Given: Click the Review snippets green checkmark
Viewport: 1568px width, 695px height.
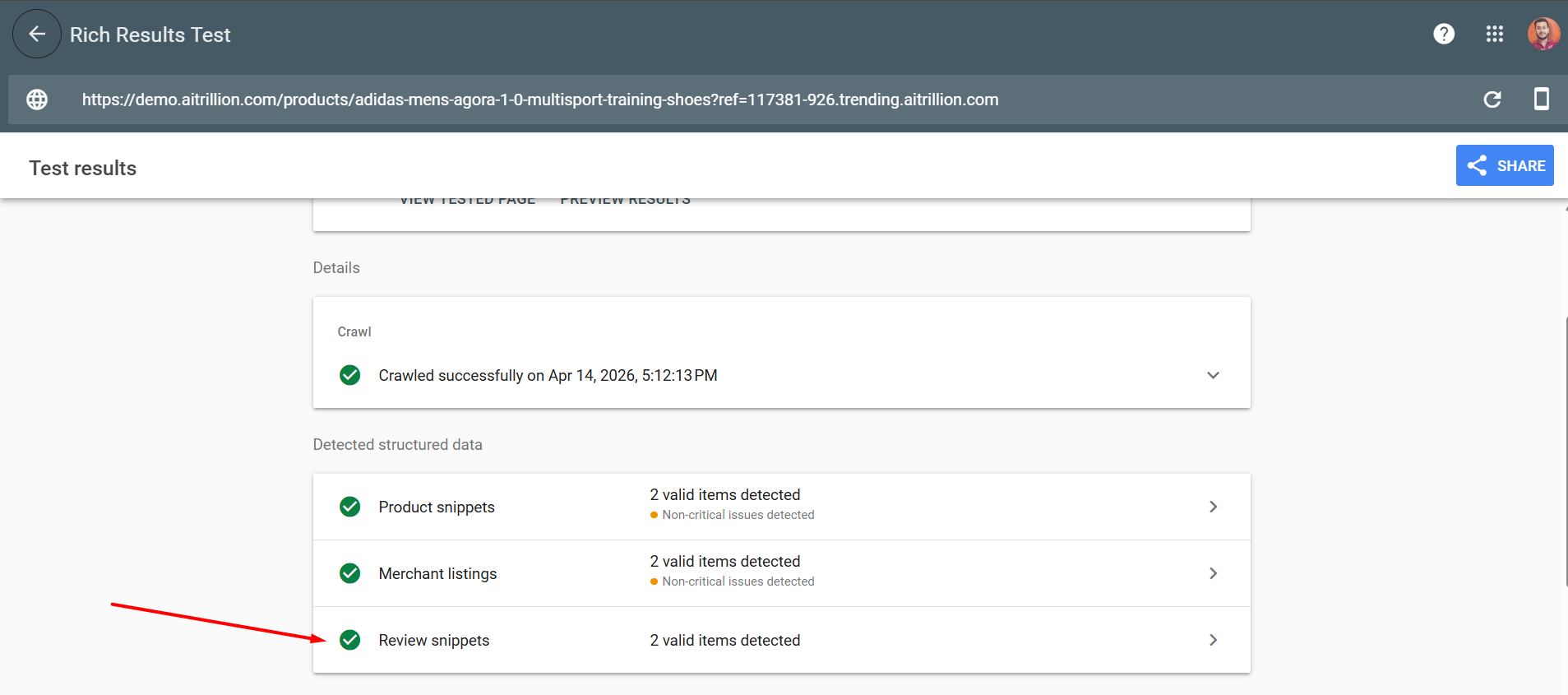Looking at the screenshot, I should (350, 640).
